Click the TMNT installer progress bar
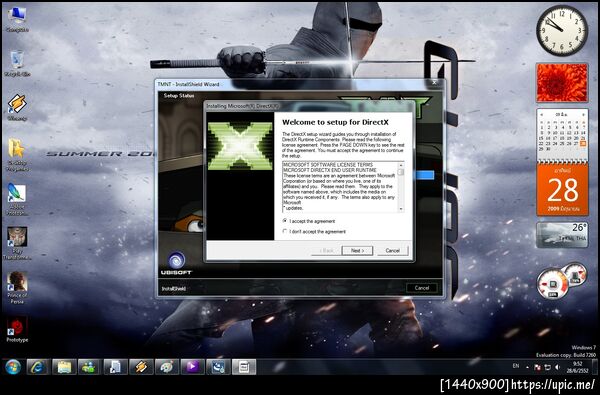Screen dimensions: 600x395 [424, 175]
